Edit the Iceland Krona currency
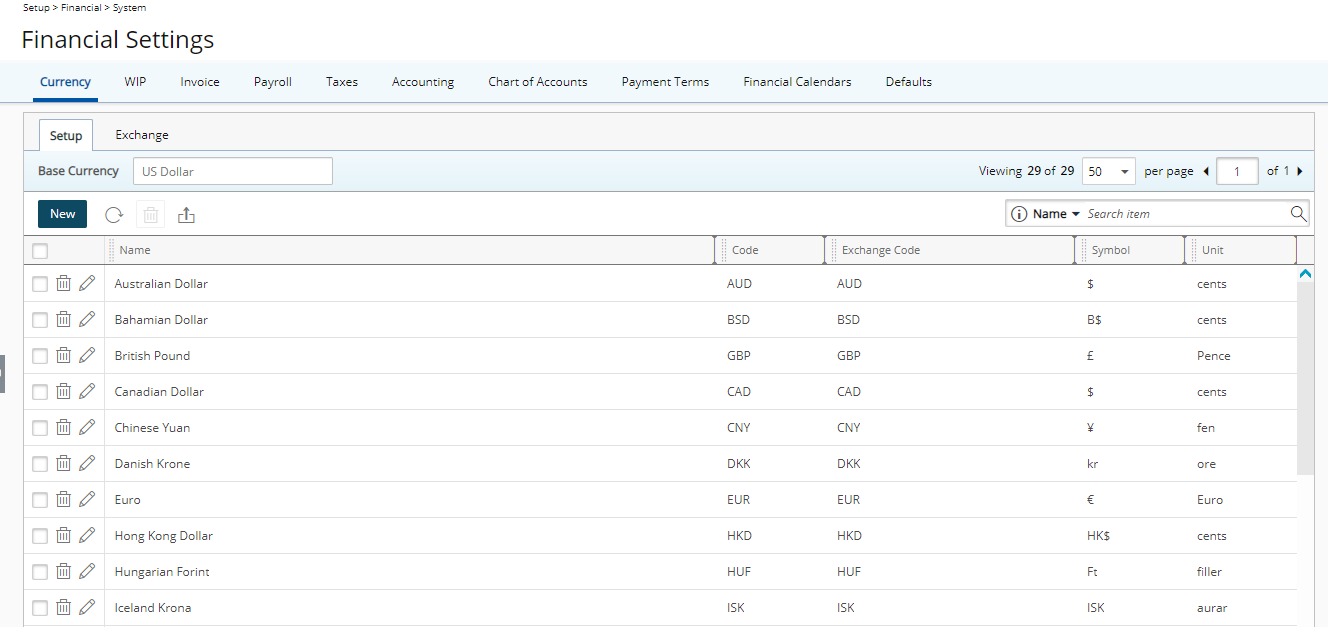The height and width of the screenshot is (627, 1328). click(87, 608)
